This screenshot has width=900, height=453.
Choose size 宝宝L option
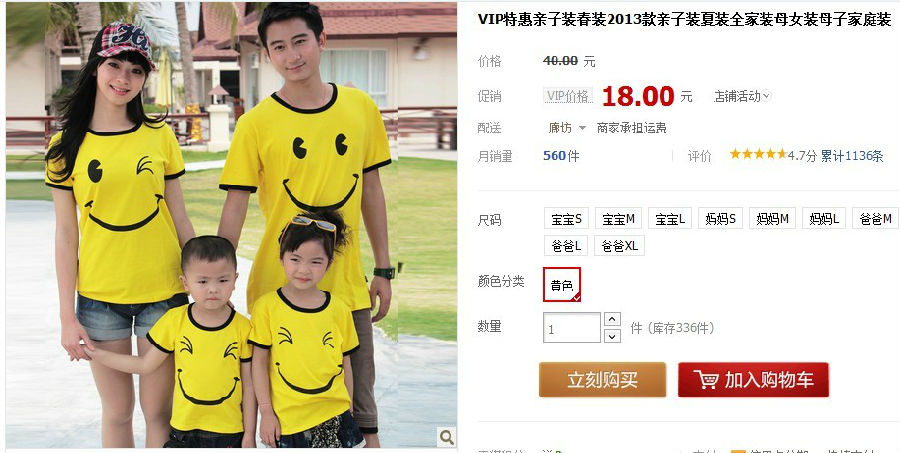click(670, 219)
